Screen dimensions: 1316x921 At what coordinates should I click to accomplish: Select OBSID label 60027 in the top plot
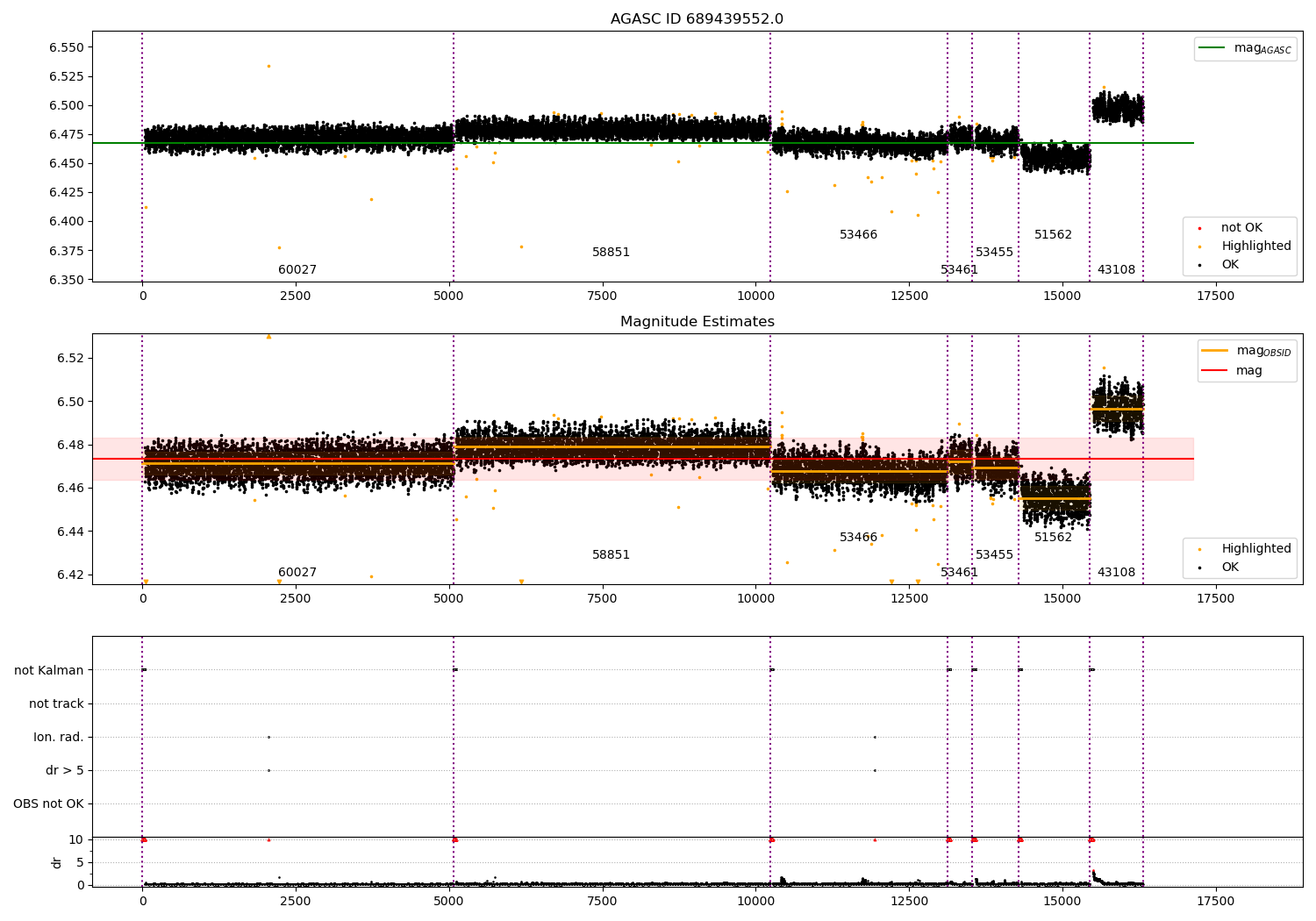[x=297, y=270]
